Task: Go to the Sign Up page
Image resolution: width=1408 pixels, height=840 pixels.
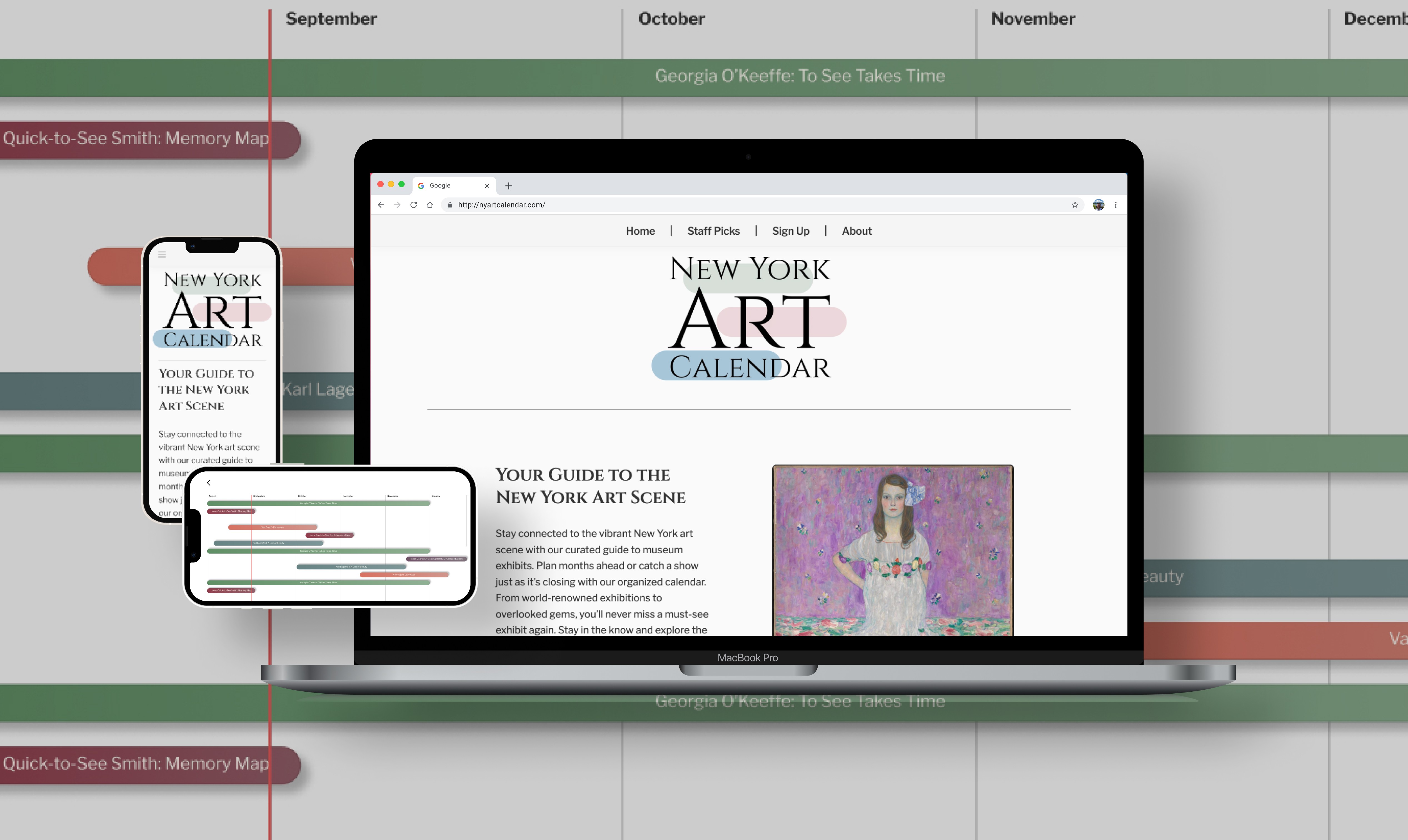Action: point(790,231)
